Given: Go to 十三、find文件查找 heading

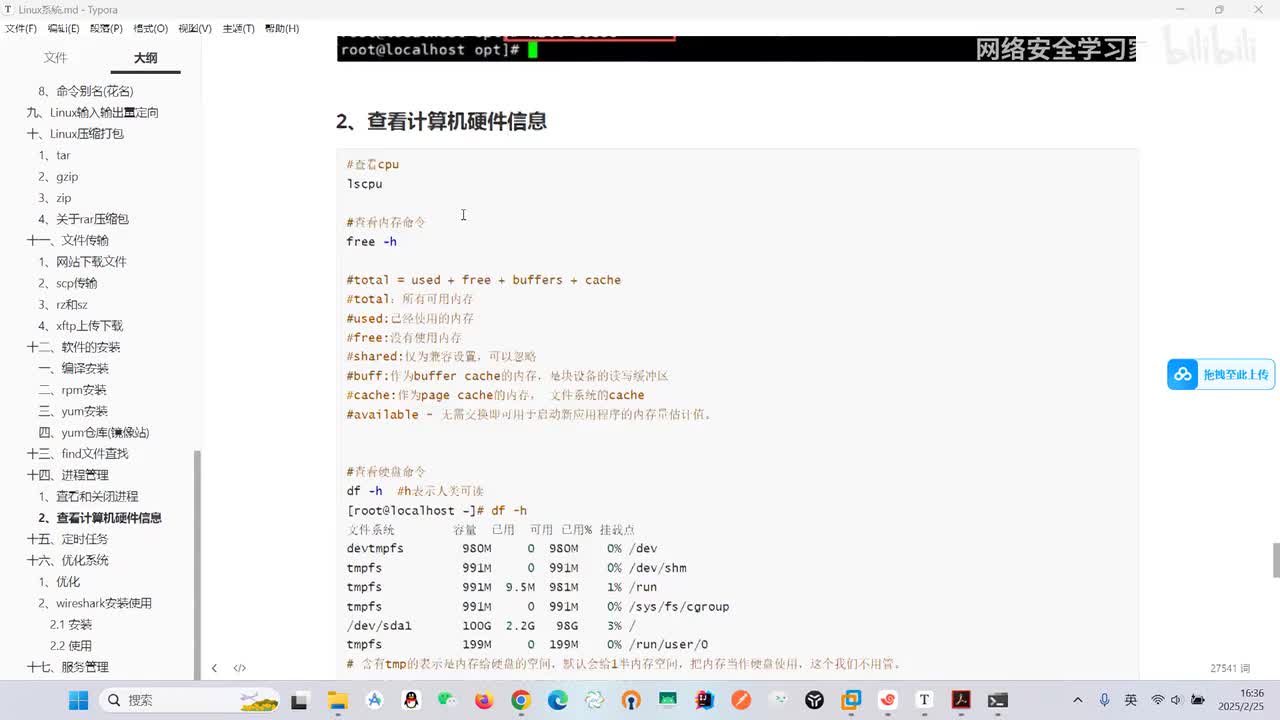Looking at the screenshot, I should point(77,454).
